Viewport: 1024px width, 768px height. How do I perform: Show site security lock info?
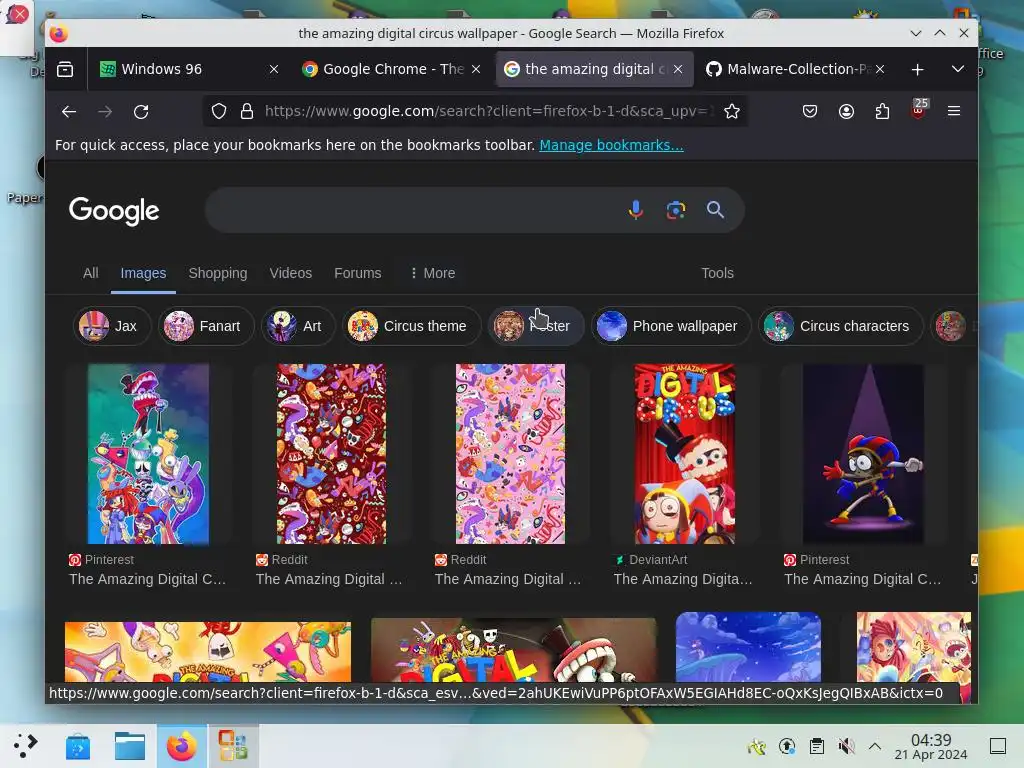(247, 112)
